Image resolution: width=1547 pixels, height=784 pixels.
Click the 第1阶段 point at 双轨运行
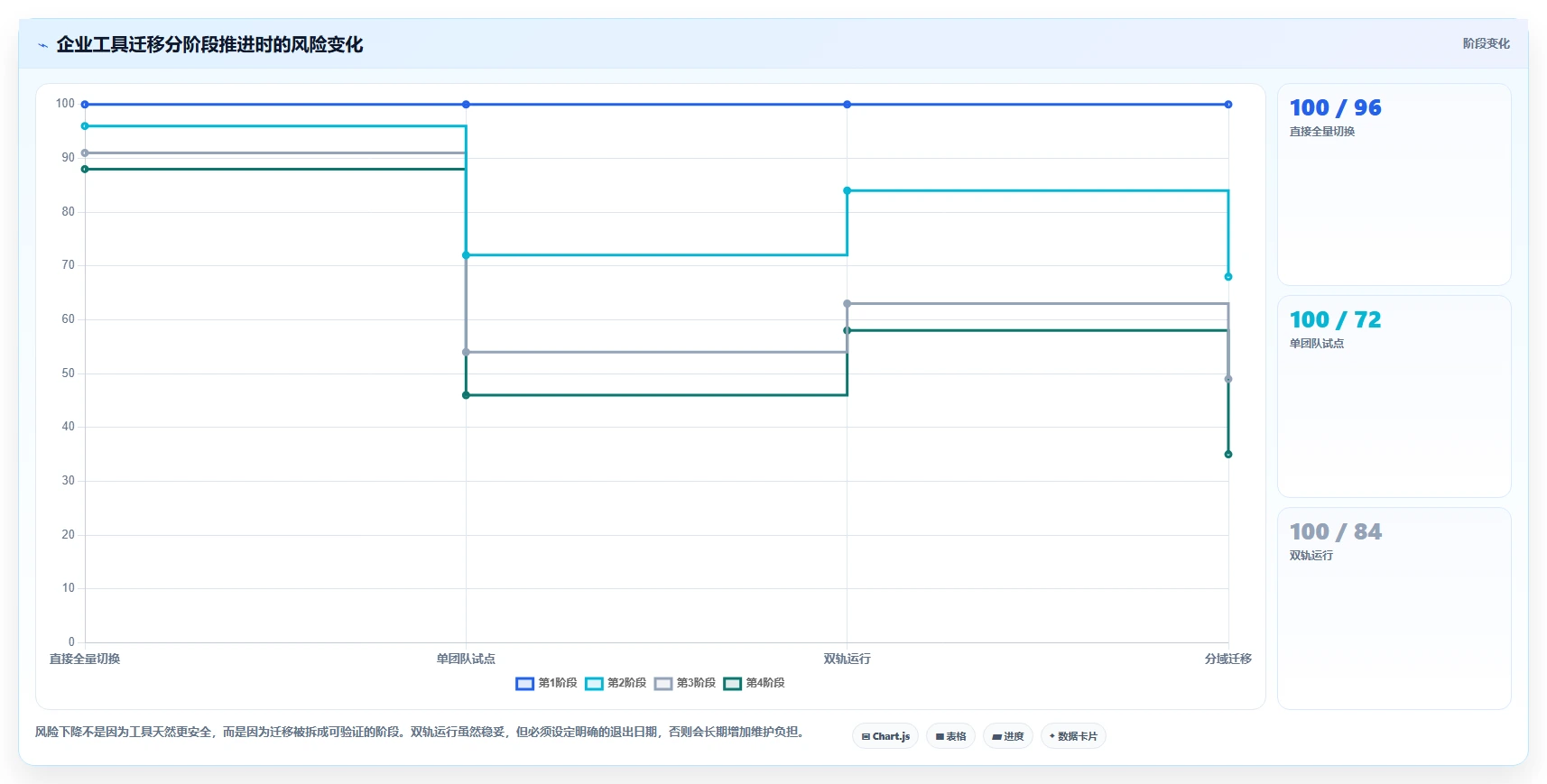(847, 105)
